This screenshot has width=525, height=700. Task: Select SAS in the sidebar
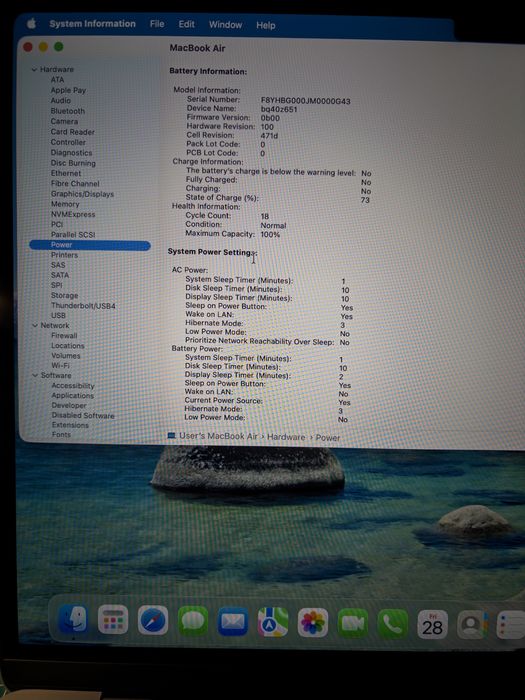58,265
